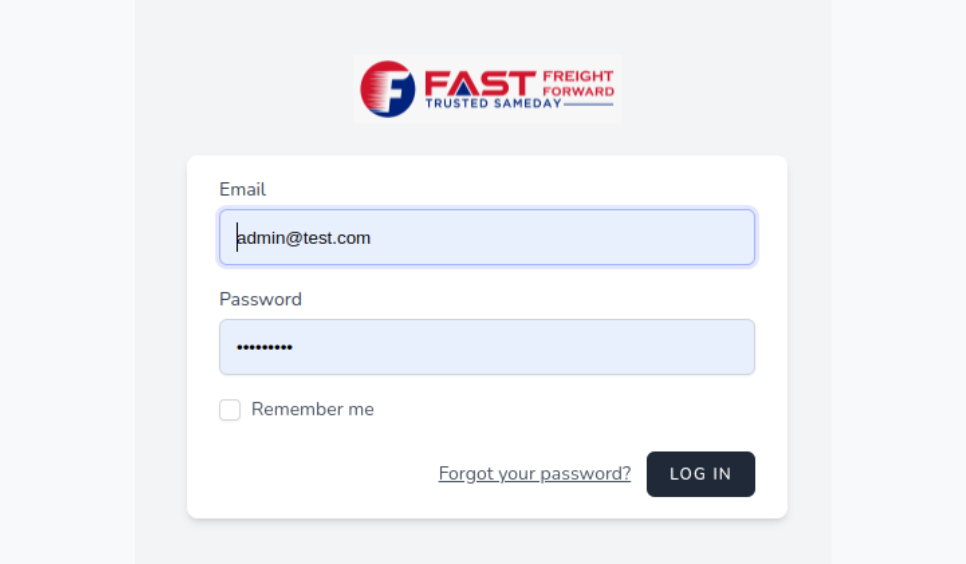Click the masked password dots
966x564 pixels.
click(x=264, y=348)
